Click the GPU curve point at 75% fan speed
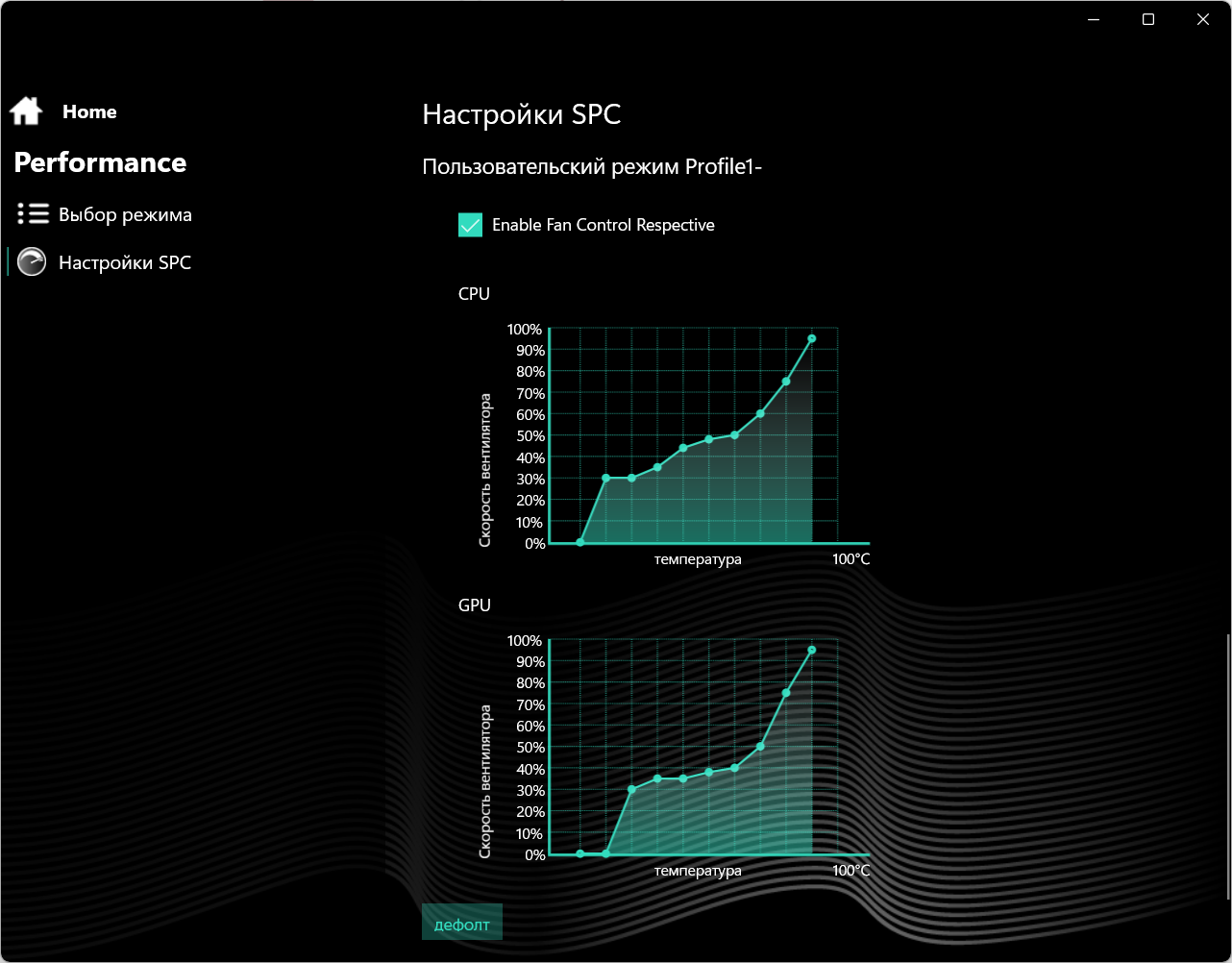Image resolution: width=1232 pixels, height=963 pixels. pos(786,693)
